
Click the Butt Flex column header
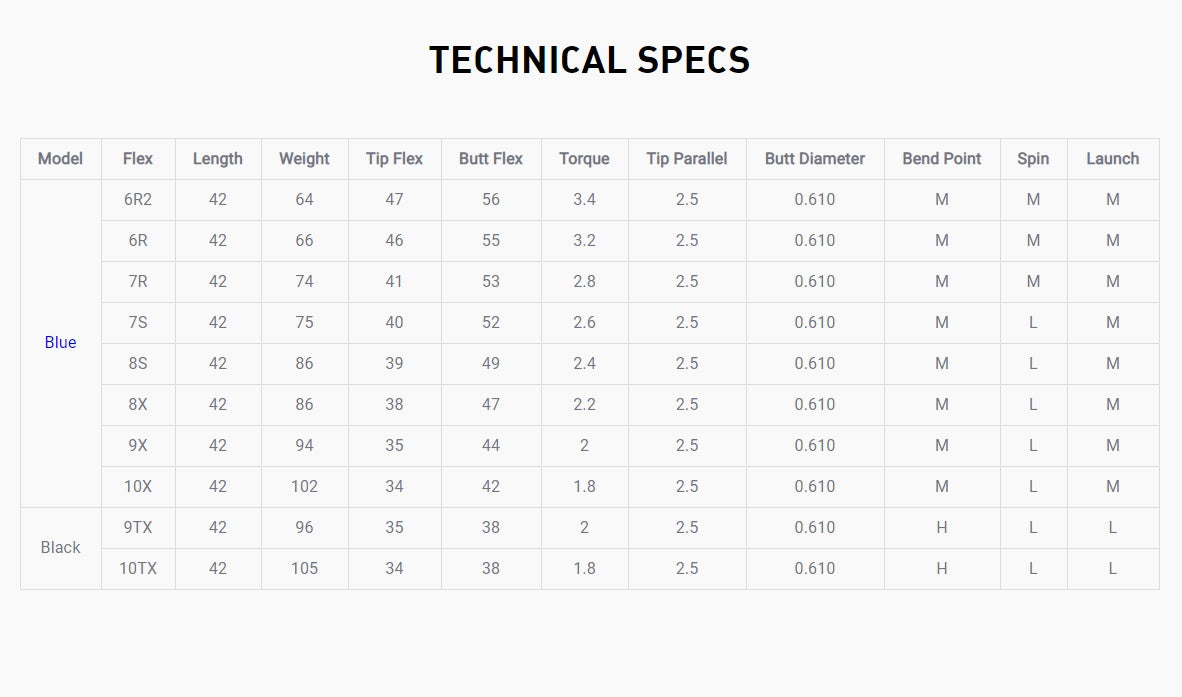pyautogui.click(x=491, y=159)
